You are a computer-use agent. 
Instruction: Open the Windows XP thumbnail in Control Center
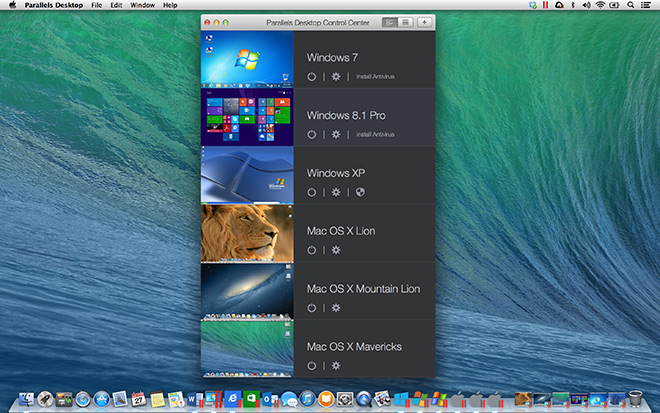point(247,175)
